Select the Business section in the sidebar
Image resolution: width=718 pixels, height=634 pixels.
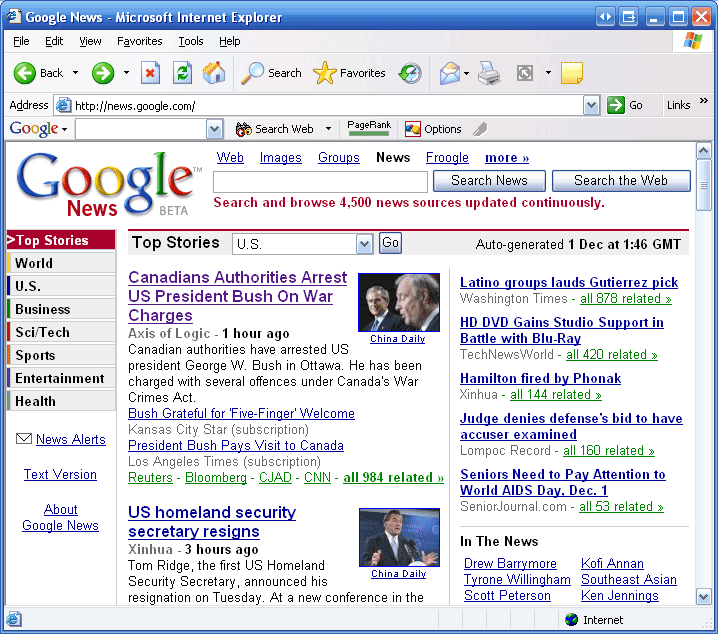pyautogui.click(x=61, y=309)
